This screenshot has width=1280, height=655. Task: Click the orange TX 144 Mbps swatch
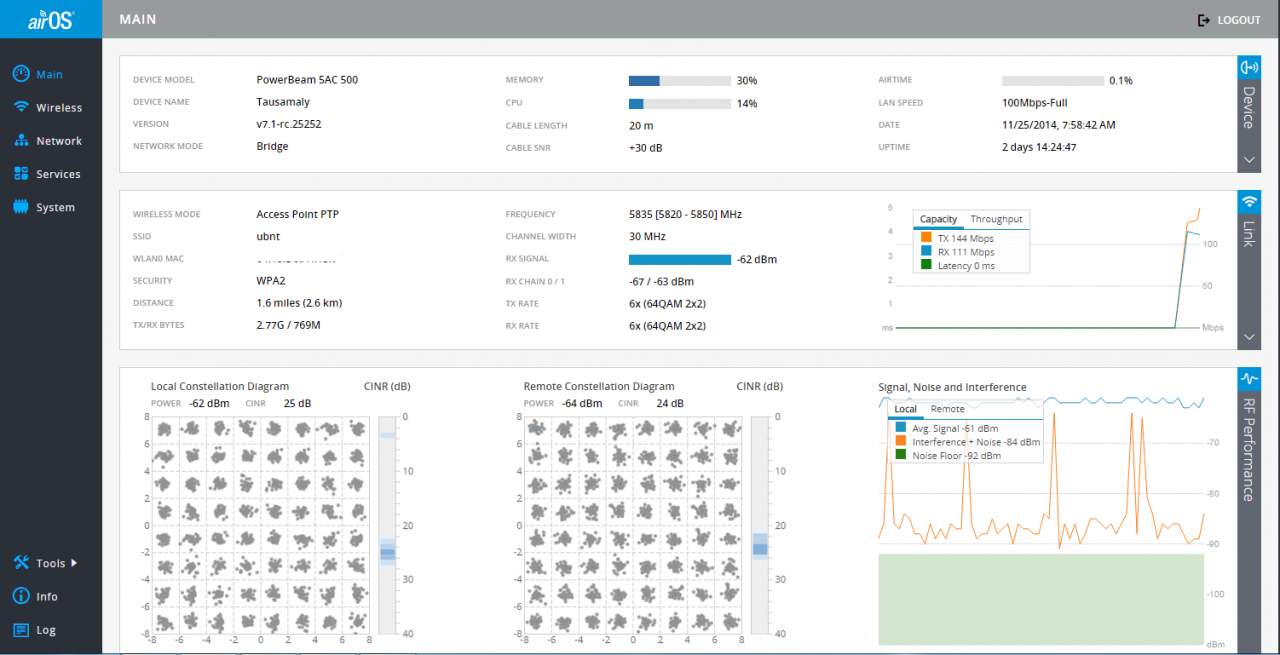pyautogui.click(x=926, y=238)
